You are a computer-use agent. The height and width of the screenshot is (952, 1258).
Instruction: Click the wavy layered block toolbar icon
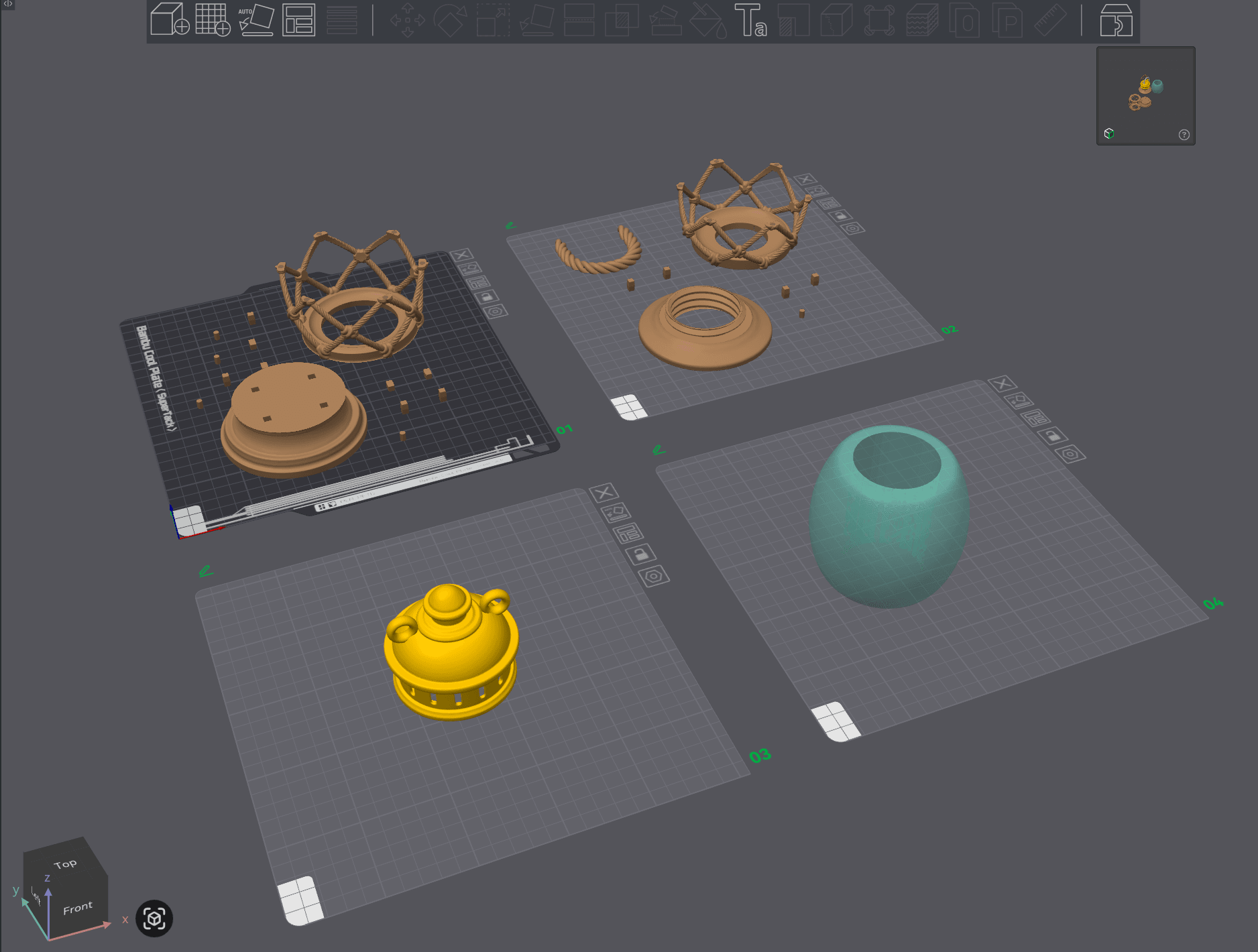(922, 19)
